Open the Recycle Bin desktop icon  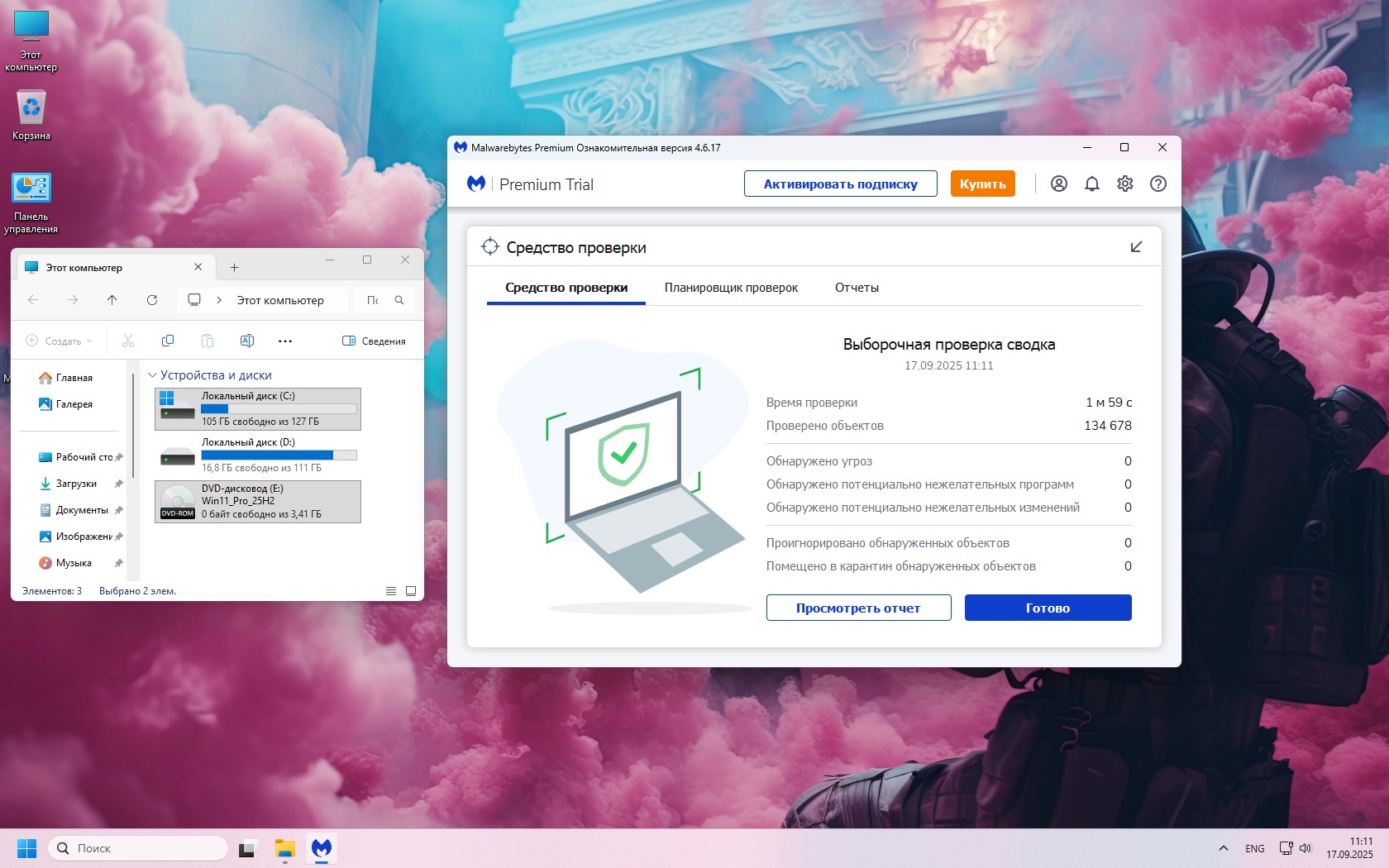click(x=31, y=115)
